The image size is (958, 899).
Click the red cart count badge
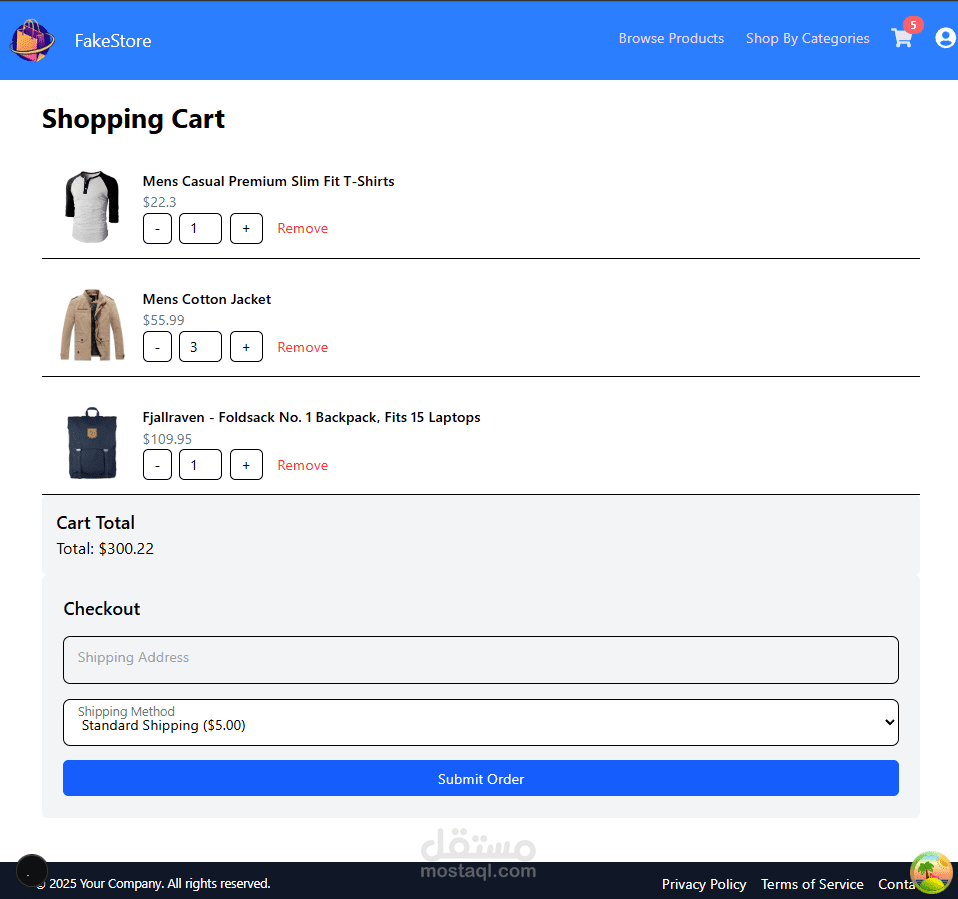pyautogui.click(x=913, y=25)
